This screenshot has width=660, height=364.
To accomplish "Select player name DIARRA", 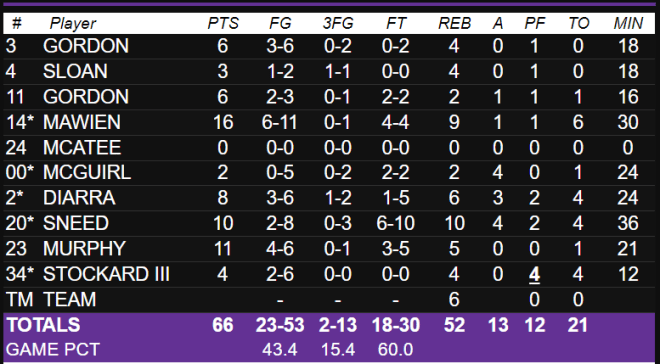I will [79, 198].
